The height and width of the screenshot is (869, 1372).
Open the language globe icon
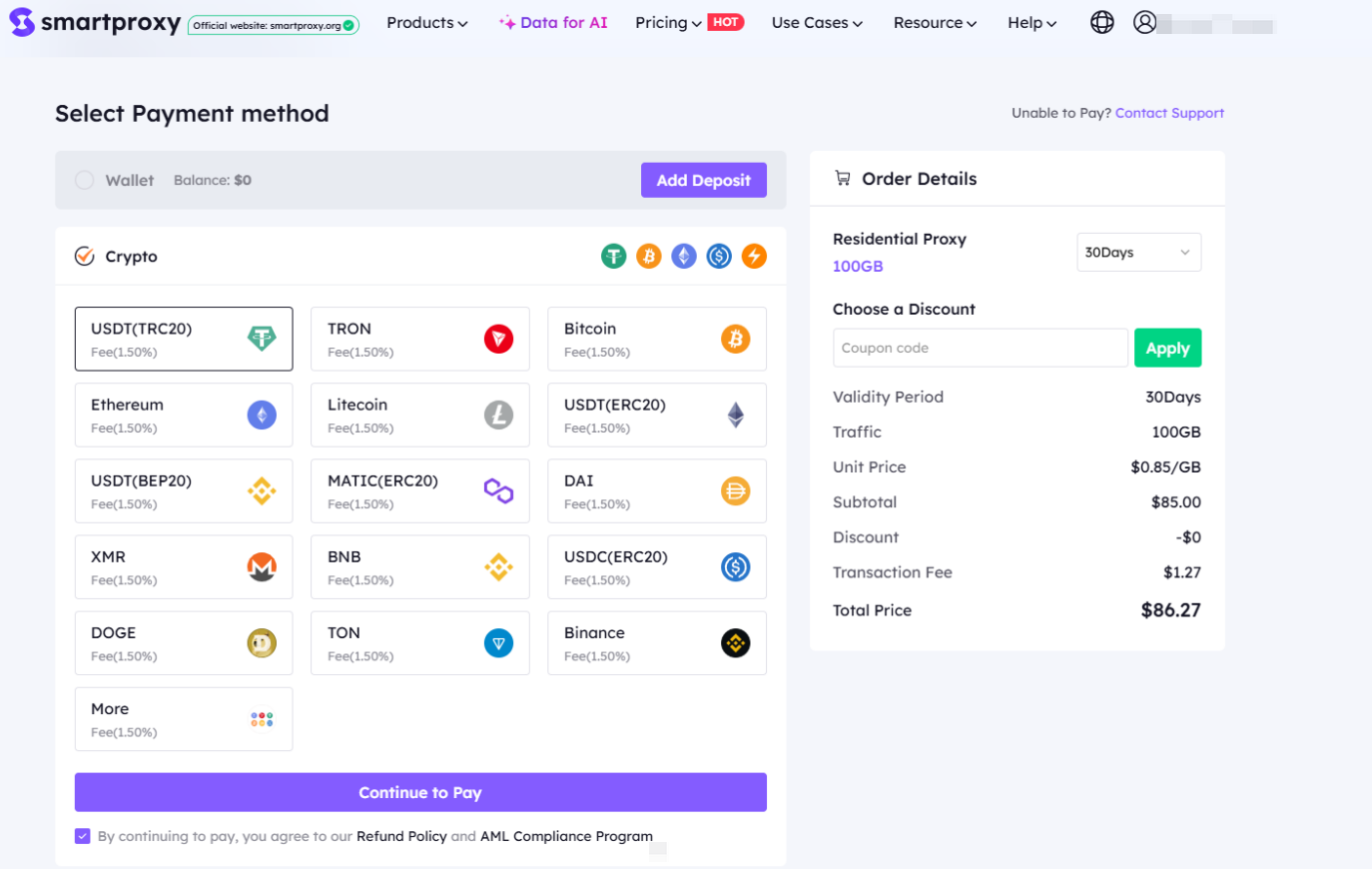pos(1102,22)
